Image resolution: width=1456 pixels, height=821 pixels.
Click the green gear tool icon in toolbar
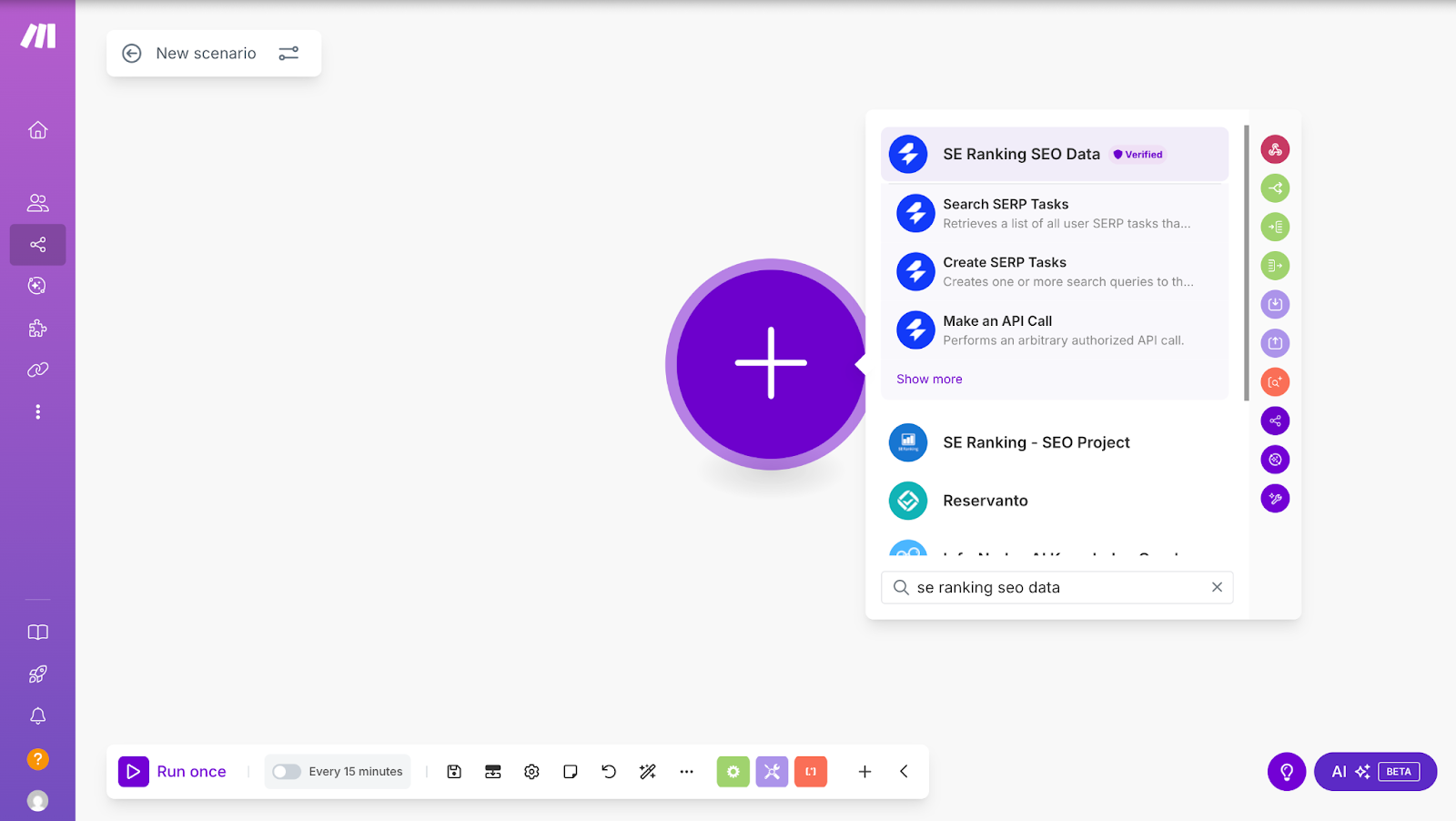(x=733, y=771)
